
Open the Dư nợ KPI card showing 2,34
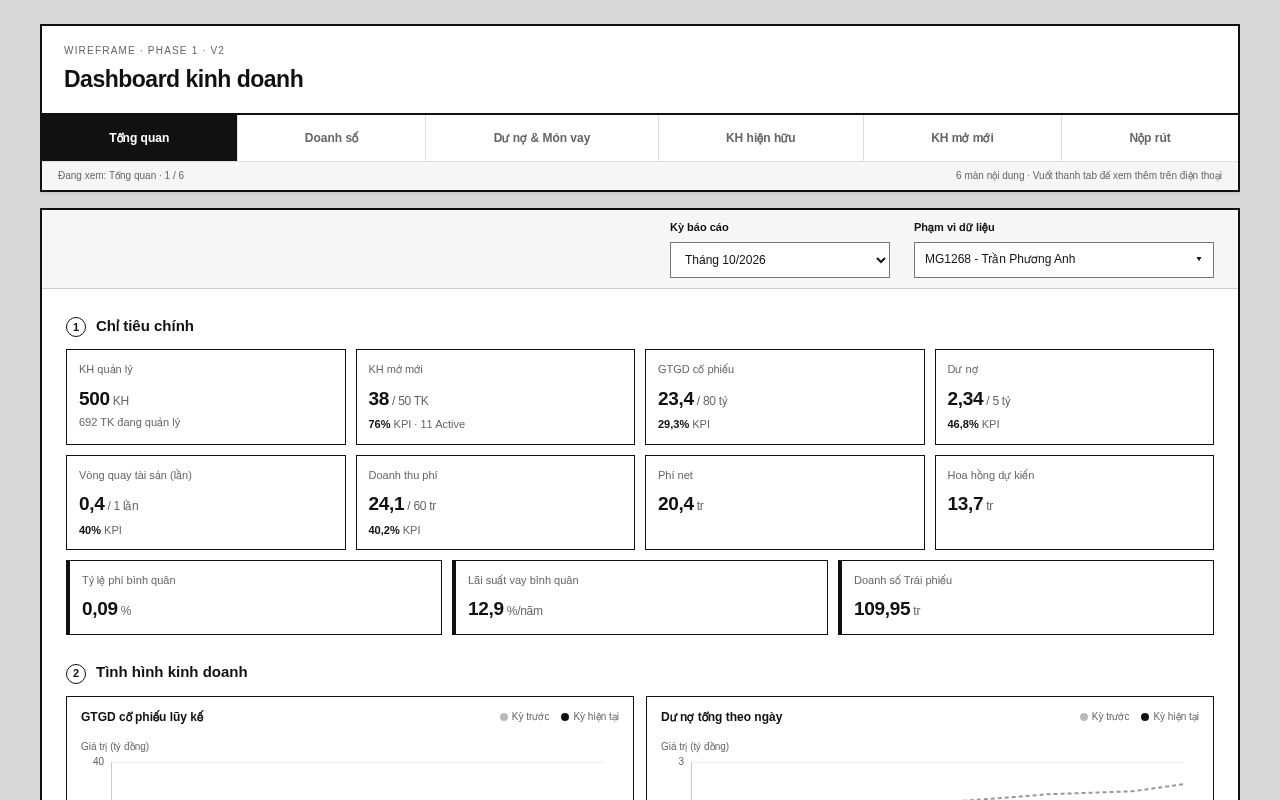1074,397
